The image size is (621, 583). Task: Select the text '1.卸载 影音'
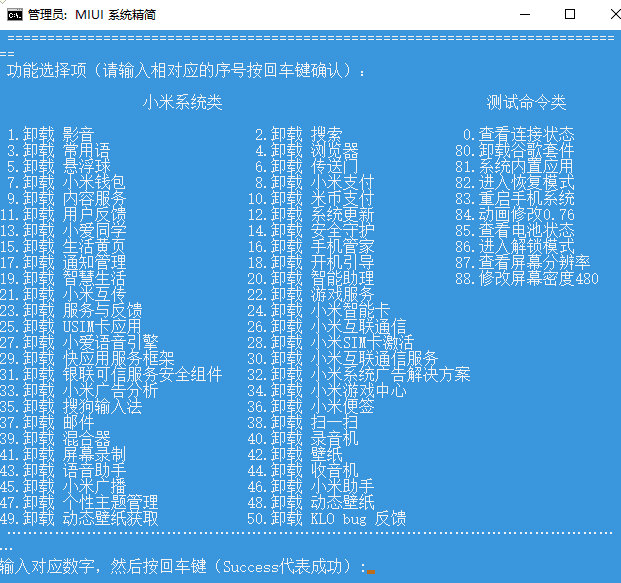click(51, 135)
